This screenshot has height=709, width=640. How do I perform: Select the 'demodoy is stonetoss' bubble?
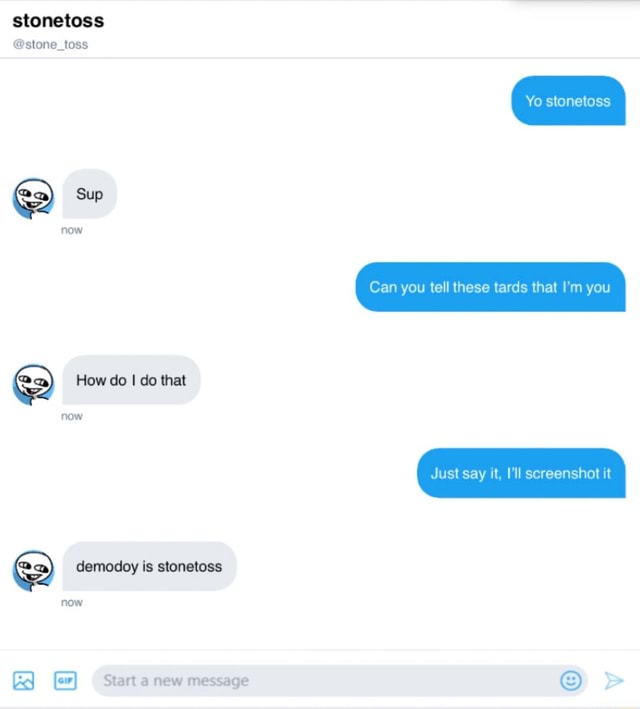(149, 566)
